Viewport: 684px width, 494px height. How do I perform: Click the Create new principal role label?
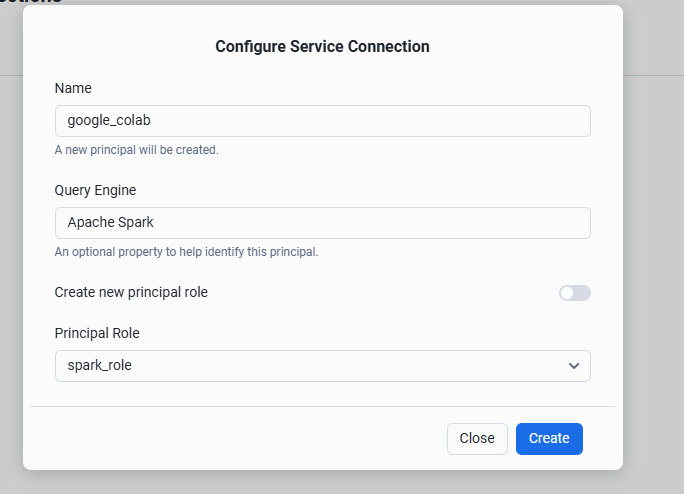pos(131,292)
